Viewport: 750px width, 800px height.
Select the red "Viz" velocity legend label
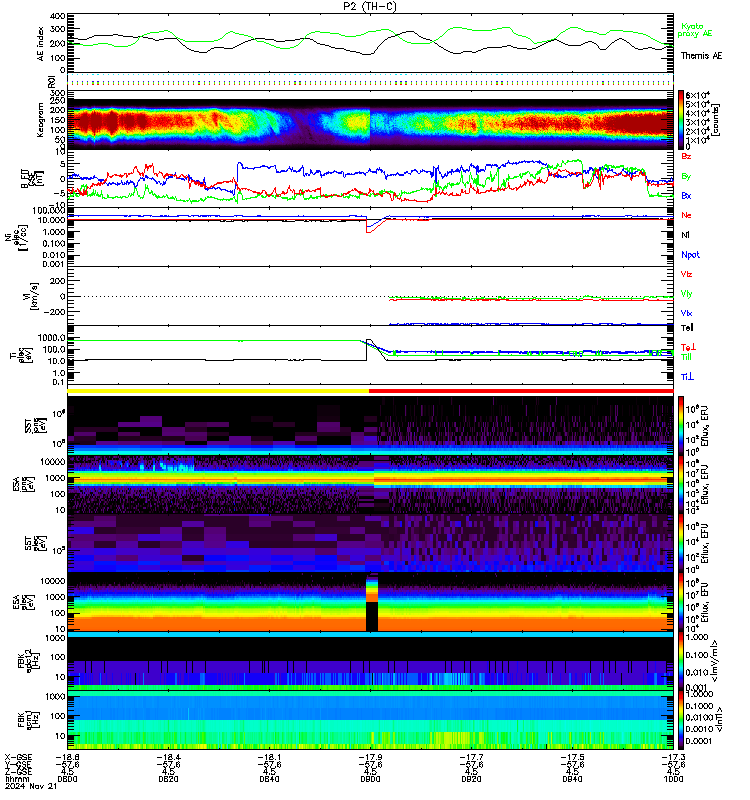pos(686,274)
